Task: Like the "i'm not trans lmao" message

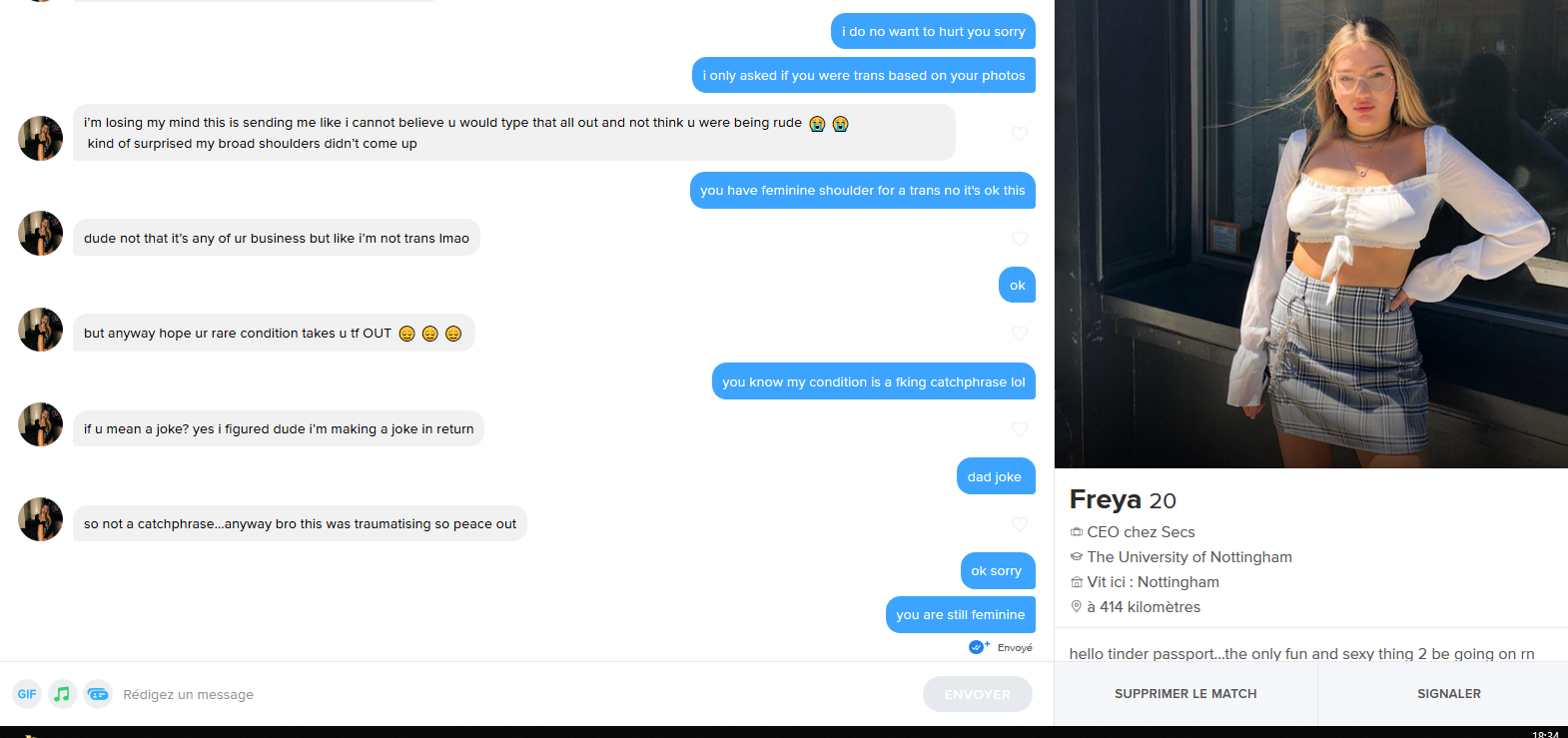Action: pos(1020,239)
